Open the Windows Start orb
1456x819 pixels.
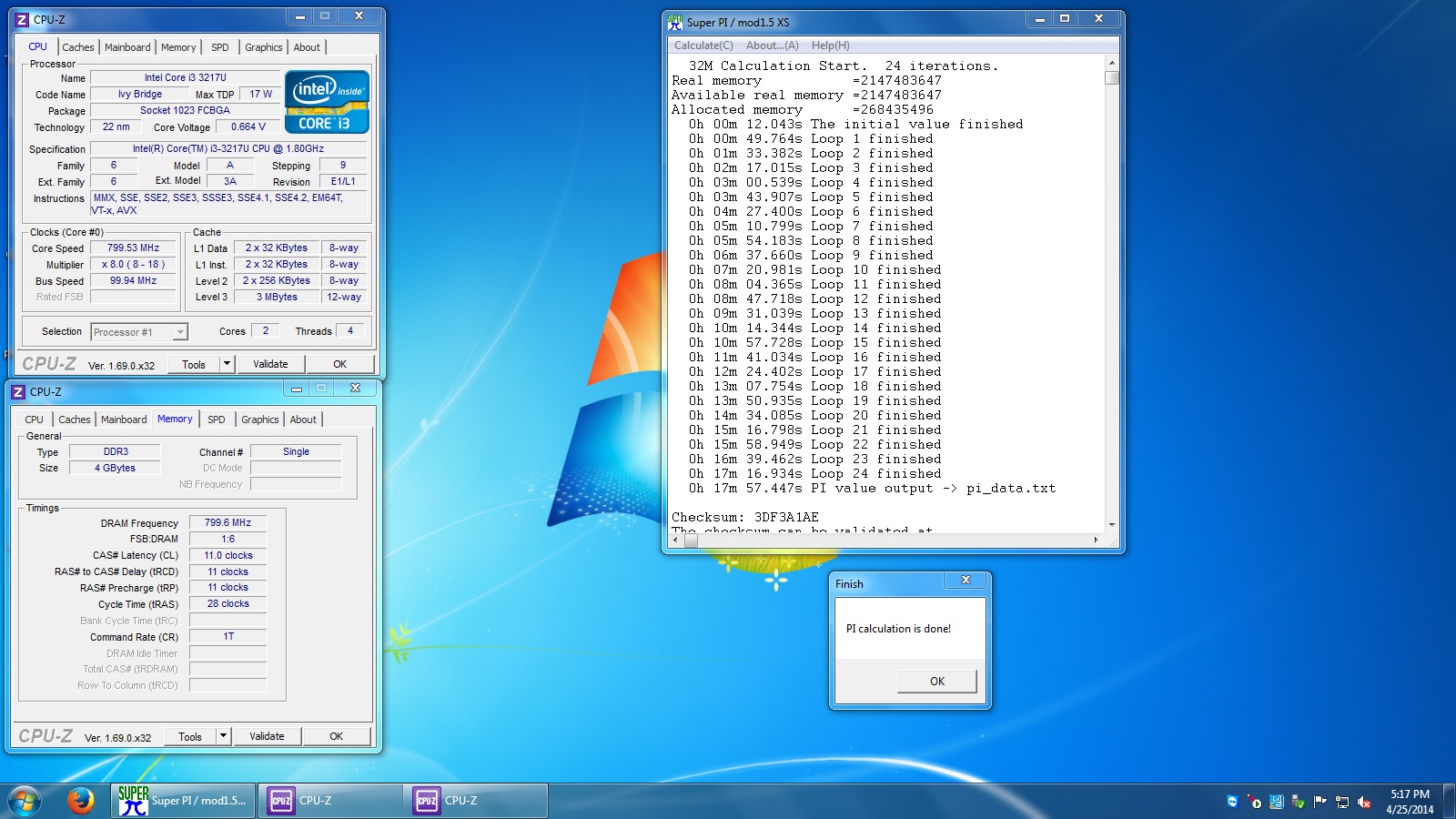click(x=25, y=801)
